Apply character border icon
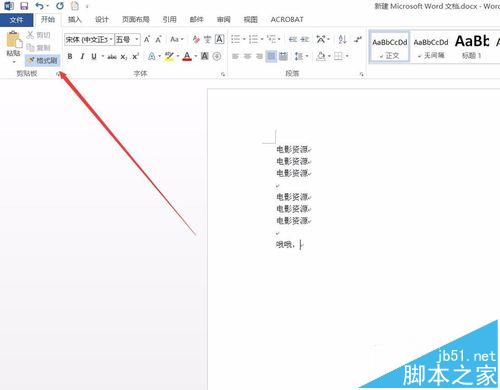 [219, 40]
